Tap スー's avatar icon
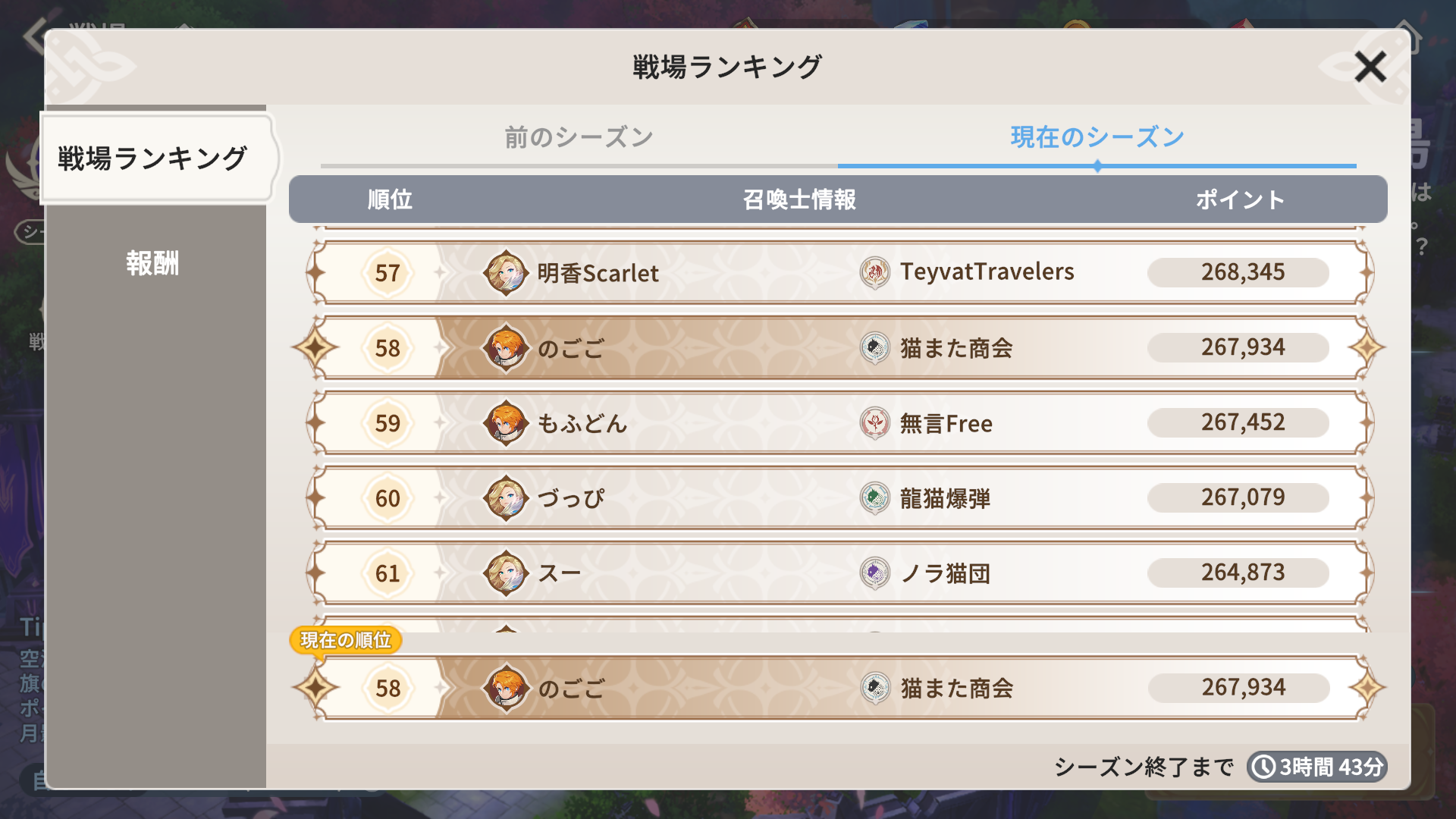Screen dimensions: 1456x819 [x=506, y=573]
